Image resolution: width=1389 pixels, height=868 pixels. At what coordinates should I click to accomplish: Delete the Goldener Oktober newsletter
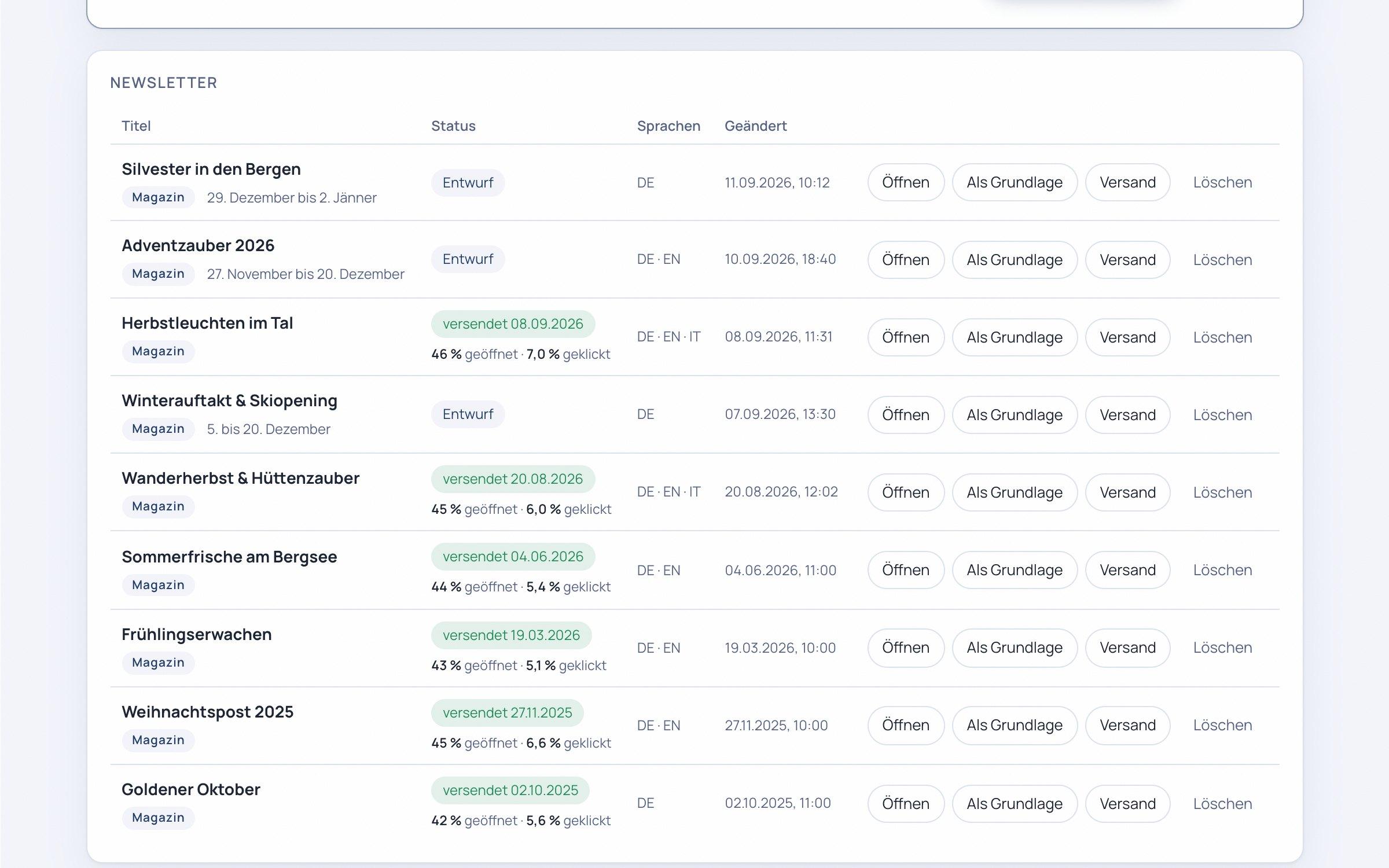coord(1222,804)
